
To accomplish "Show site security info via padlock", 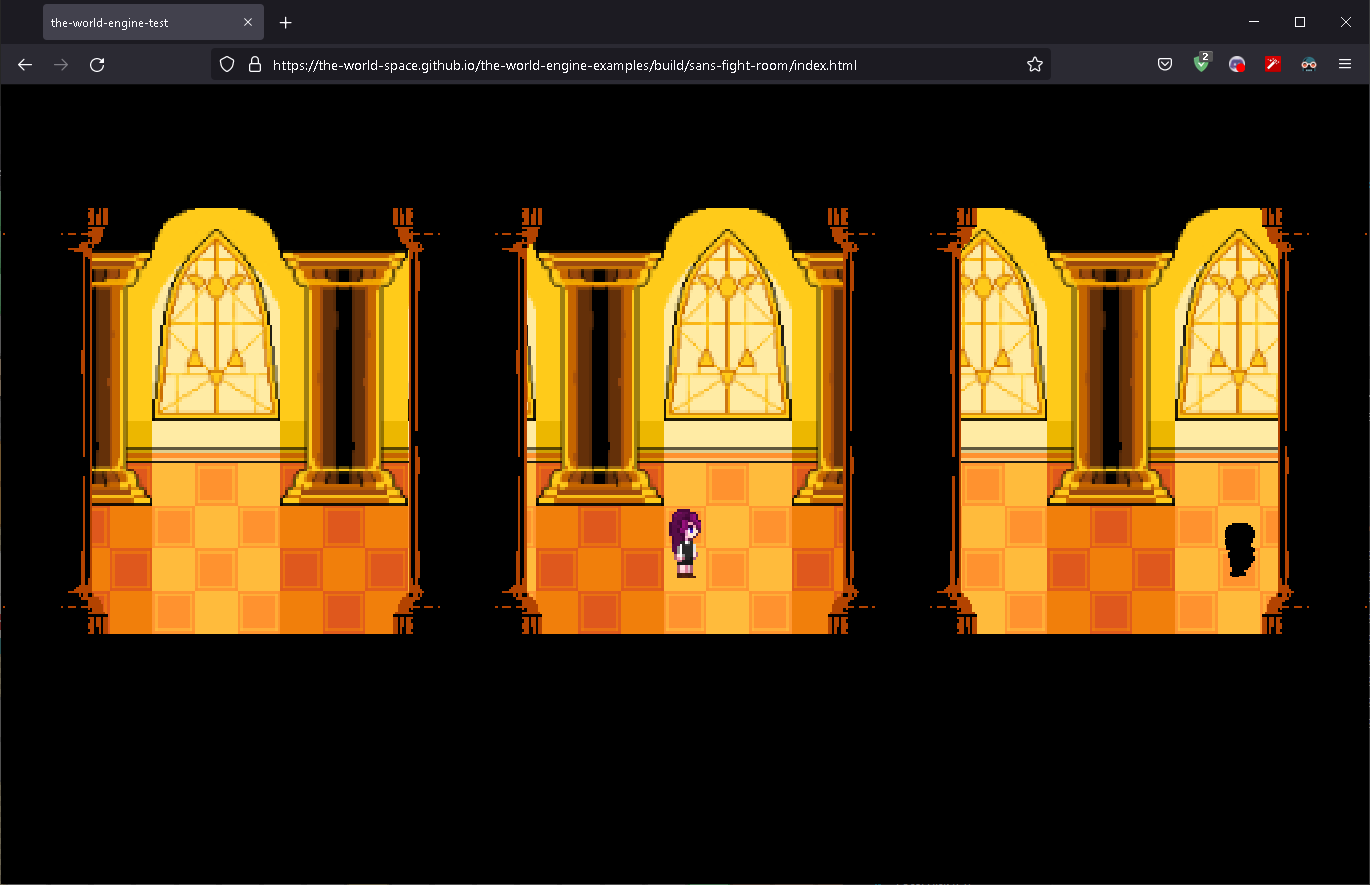I will coord(254,64).
